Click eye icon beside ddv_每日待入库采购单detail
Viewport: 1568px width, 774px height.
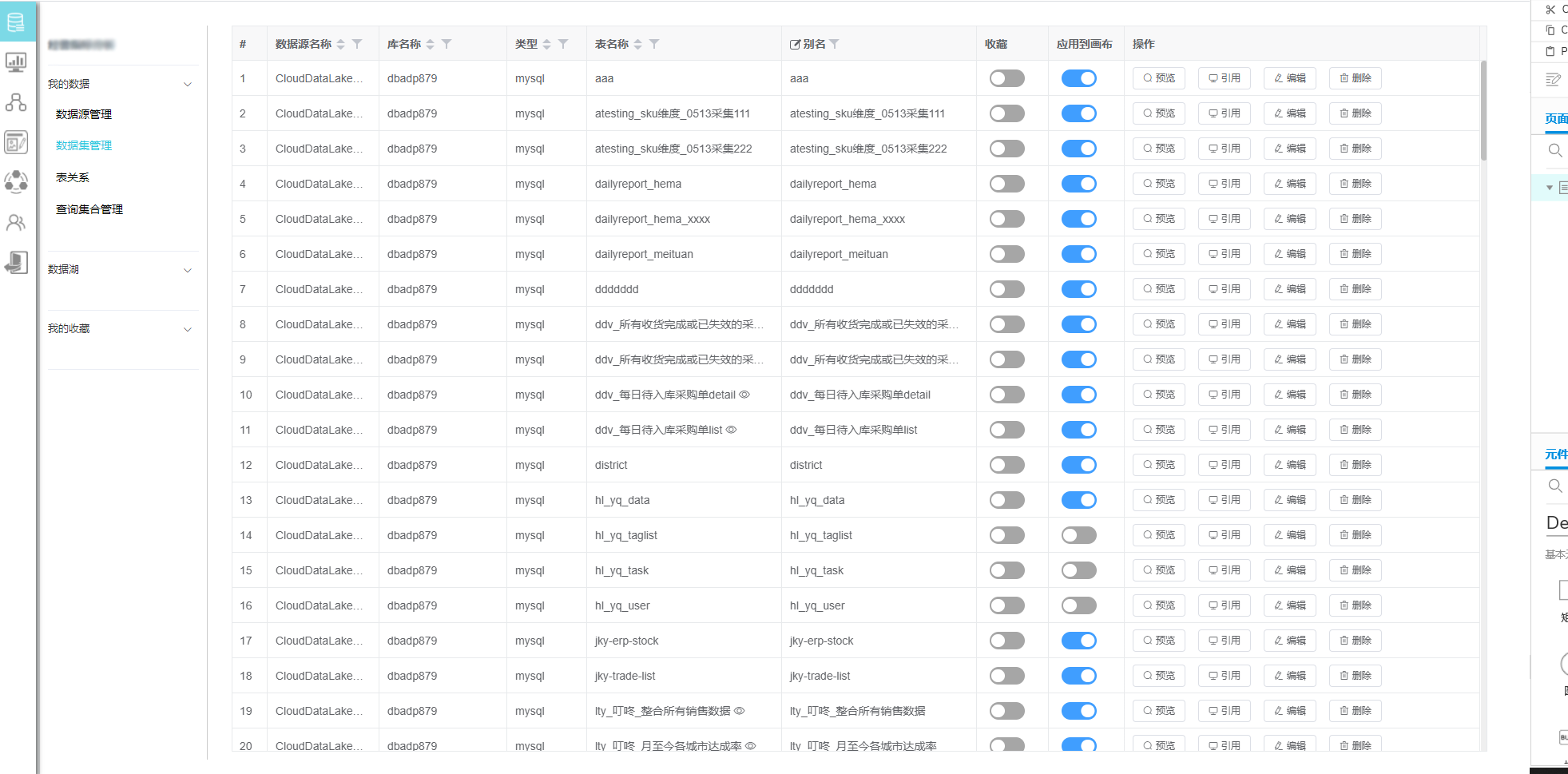[744, 395]
